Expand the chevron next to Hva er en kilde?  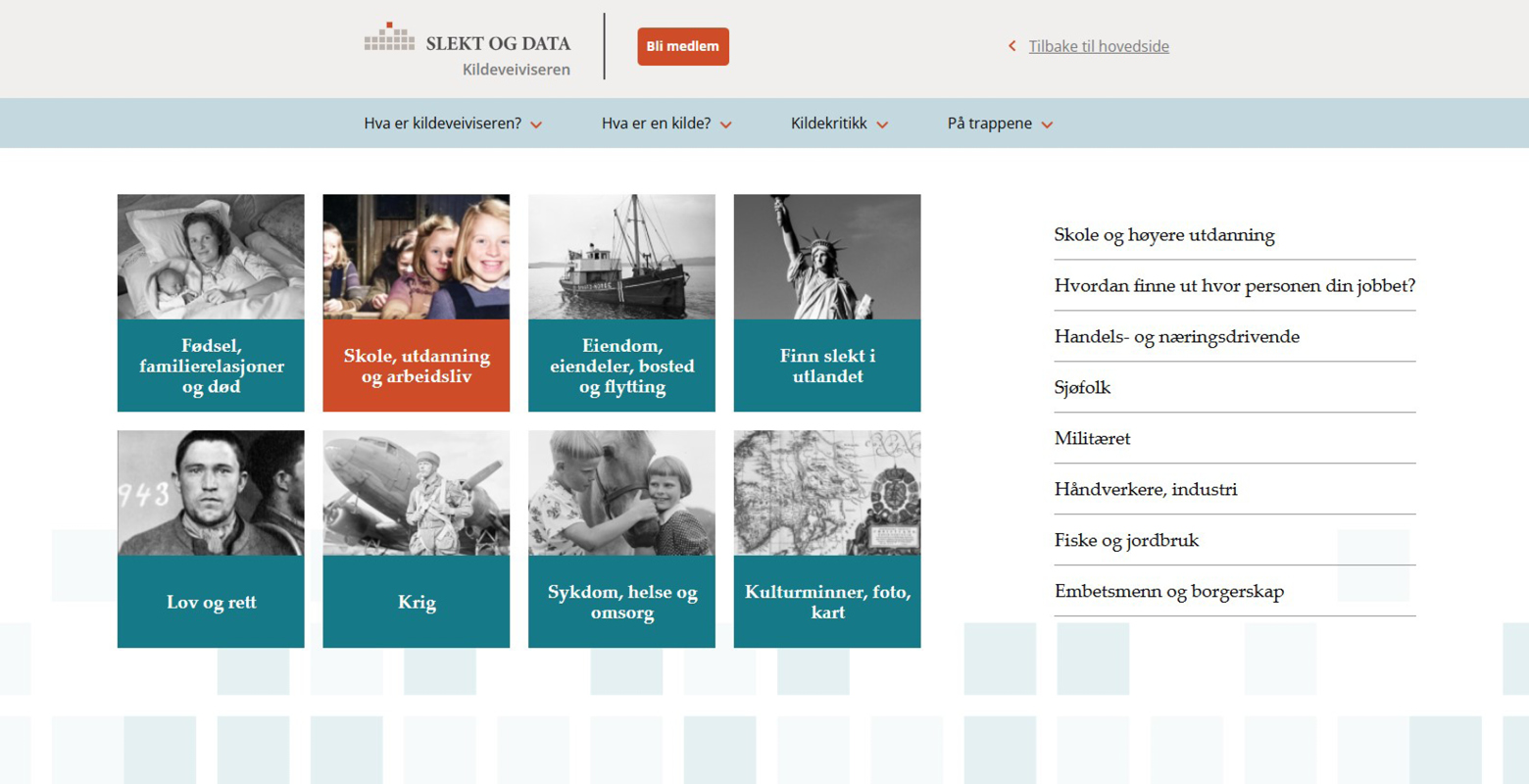pos(726,124)
